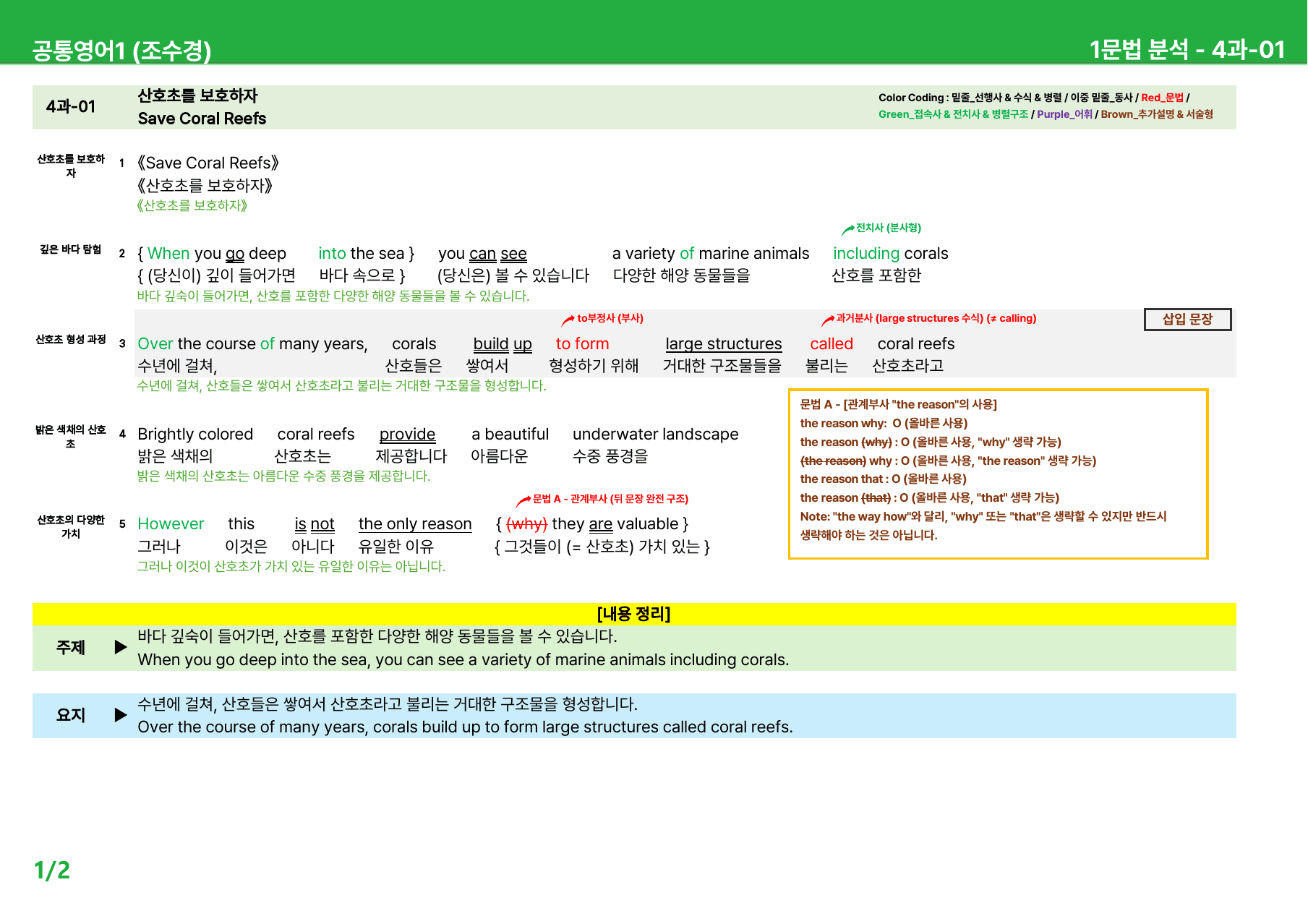The width and height of the screenshot is (1308, 924).
Task: Click the red word 'called'
Action: click(x=832, y=344)
